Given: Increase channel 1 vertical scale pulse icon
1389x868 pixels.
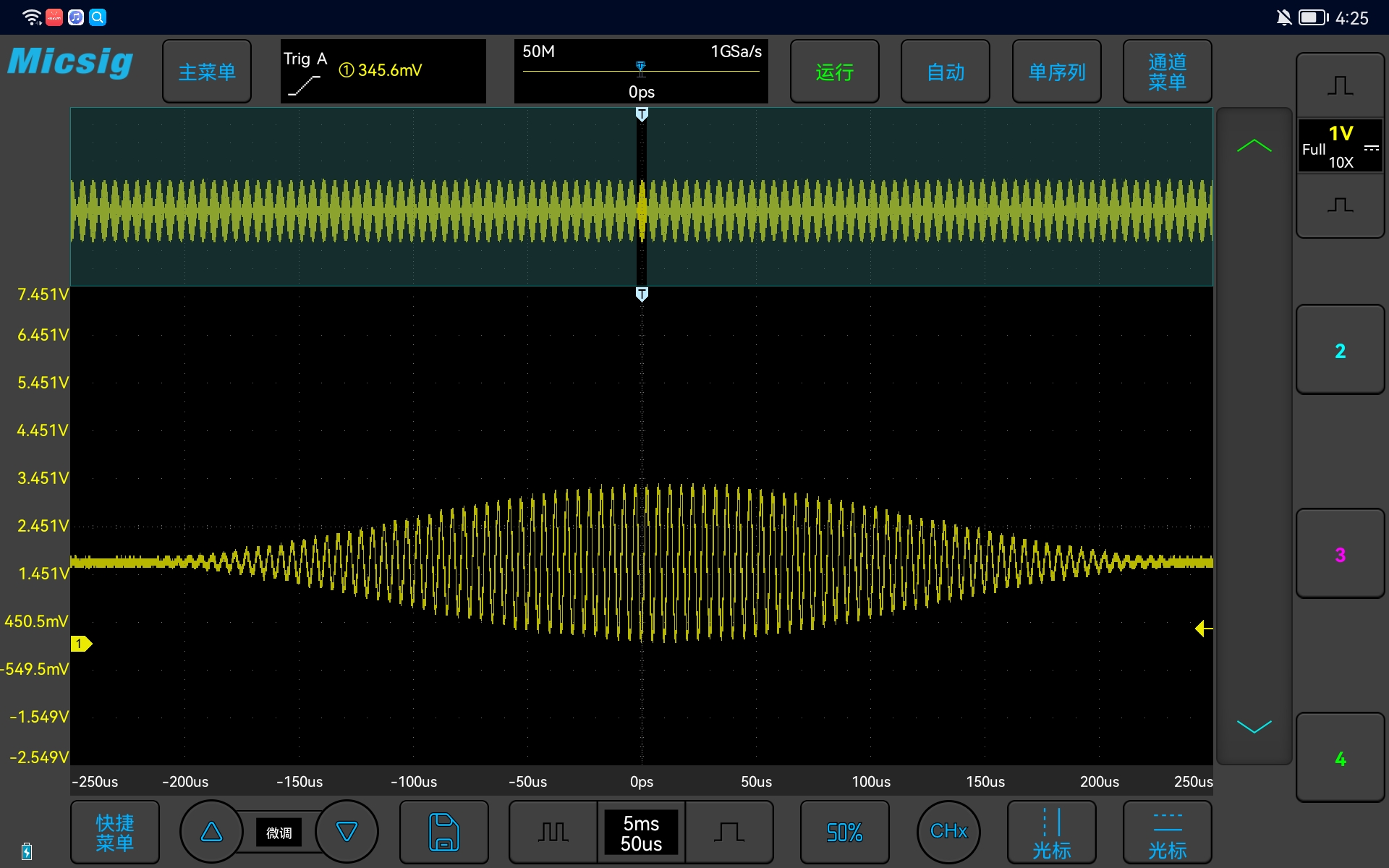Looking at the screenshot, I should pyautogui.click(x=1340, y=86).
